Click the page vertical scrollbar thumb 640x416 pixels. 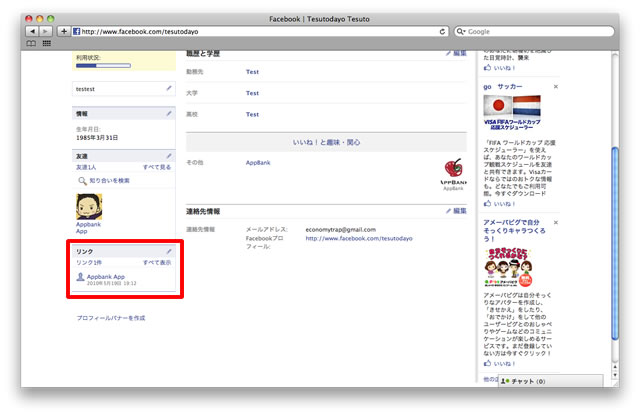pyautogui.click(x=615, y=243)
